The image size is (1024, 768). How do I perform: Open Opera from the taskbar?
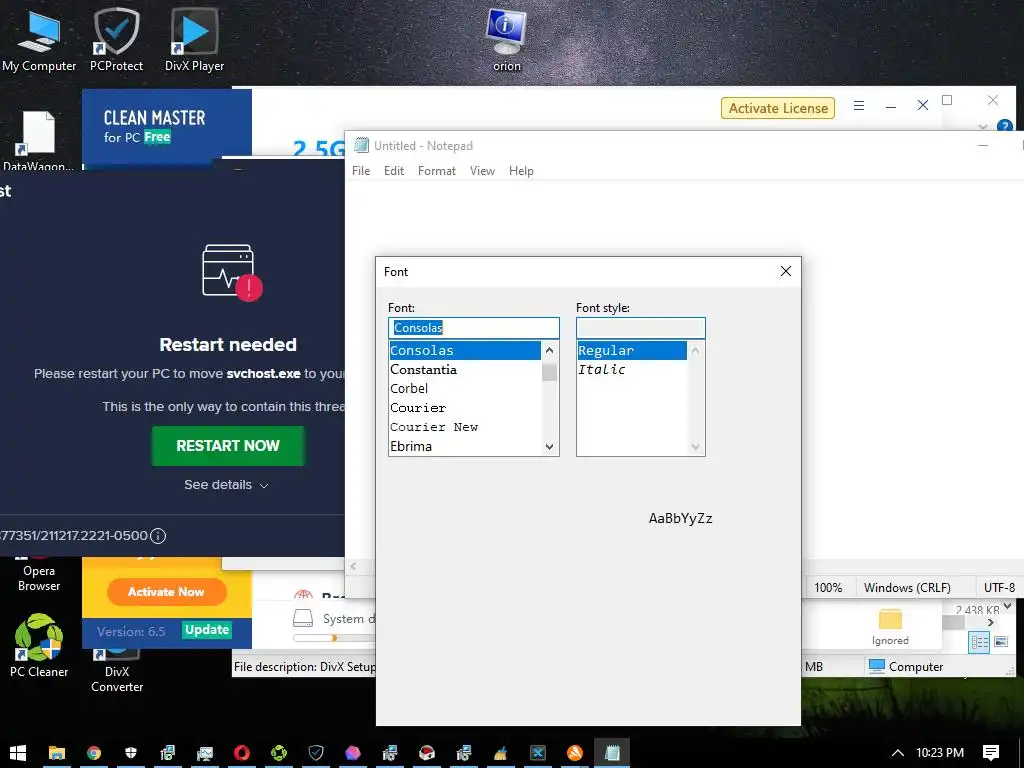[x=242, y=753]
